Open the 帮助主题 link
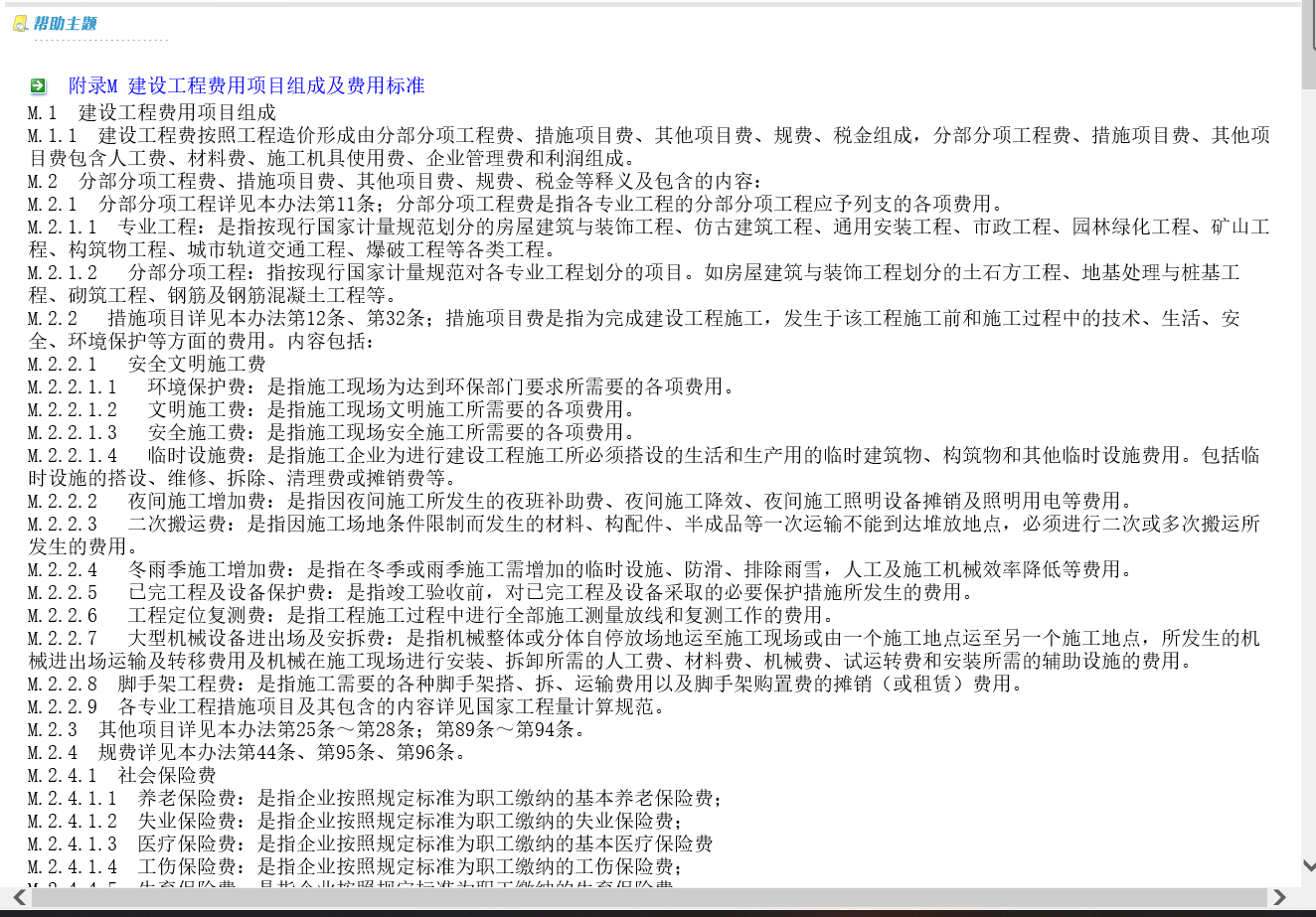Screen dimensions: 1316x917 tap(66, 24)
